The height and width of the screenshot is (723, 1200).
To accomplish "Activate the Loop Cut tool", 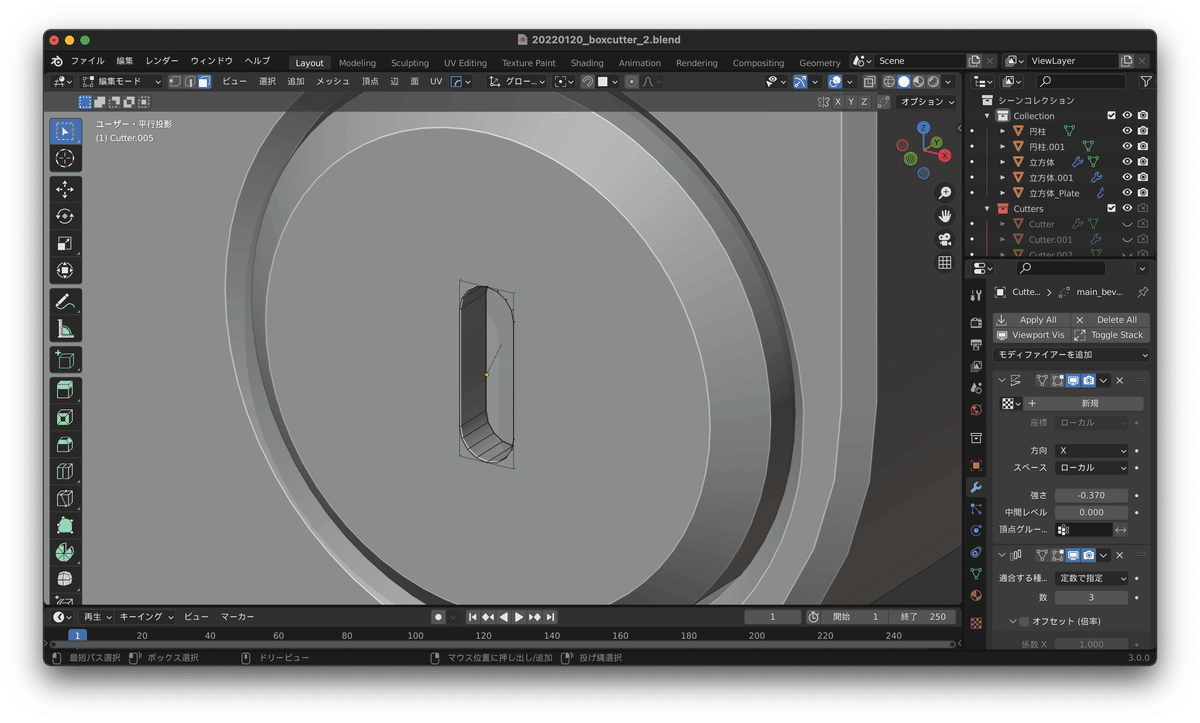I will click(65, 471).
